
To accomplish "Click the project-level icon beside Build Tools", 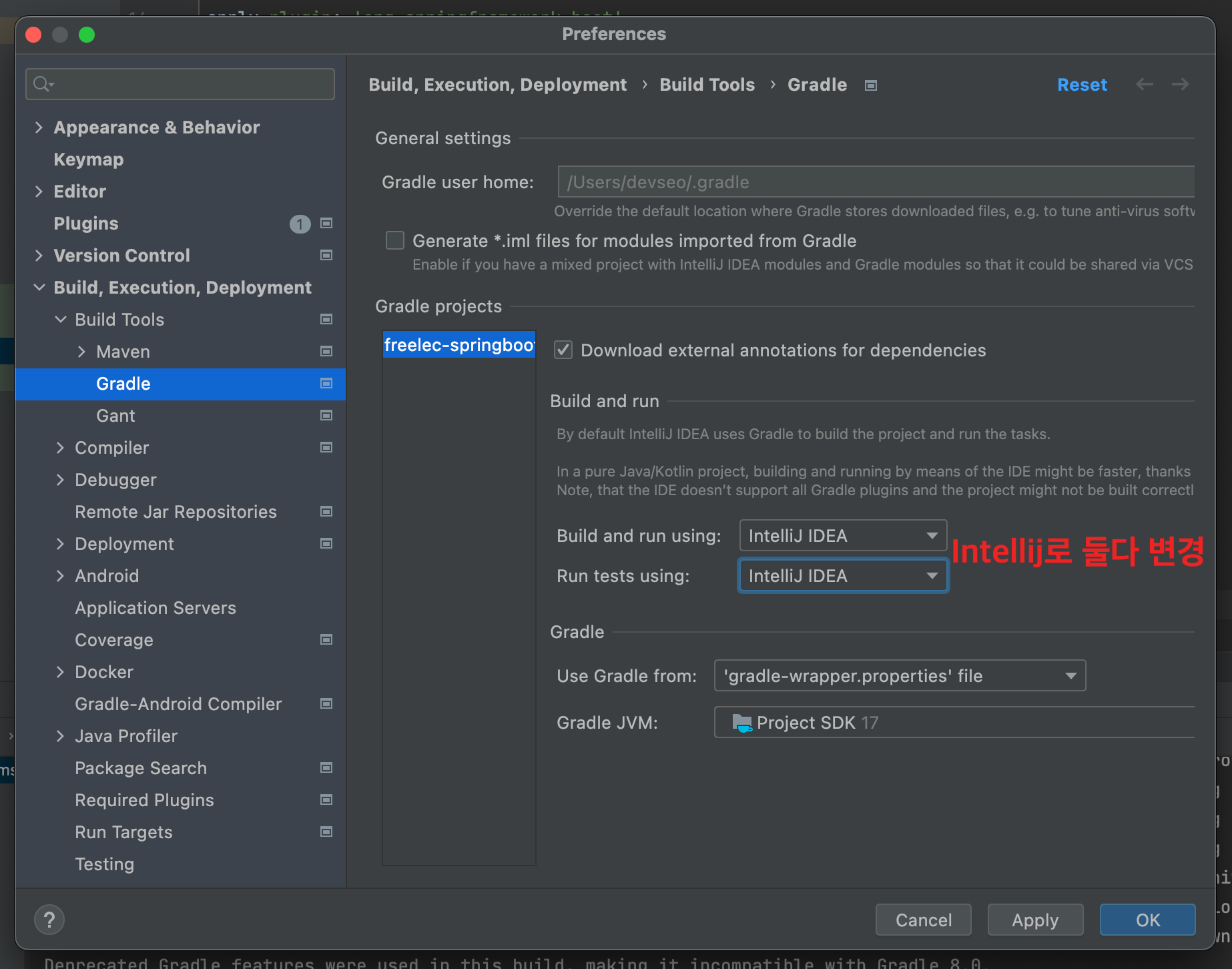I will tap(326, 319).
